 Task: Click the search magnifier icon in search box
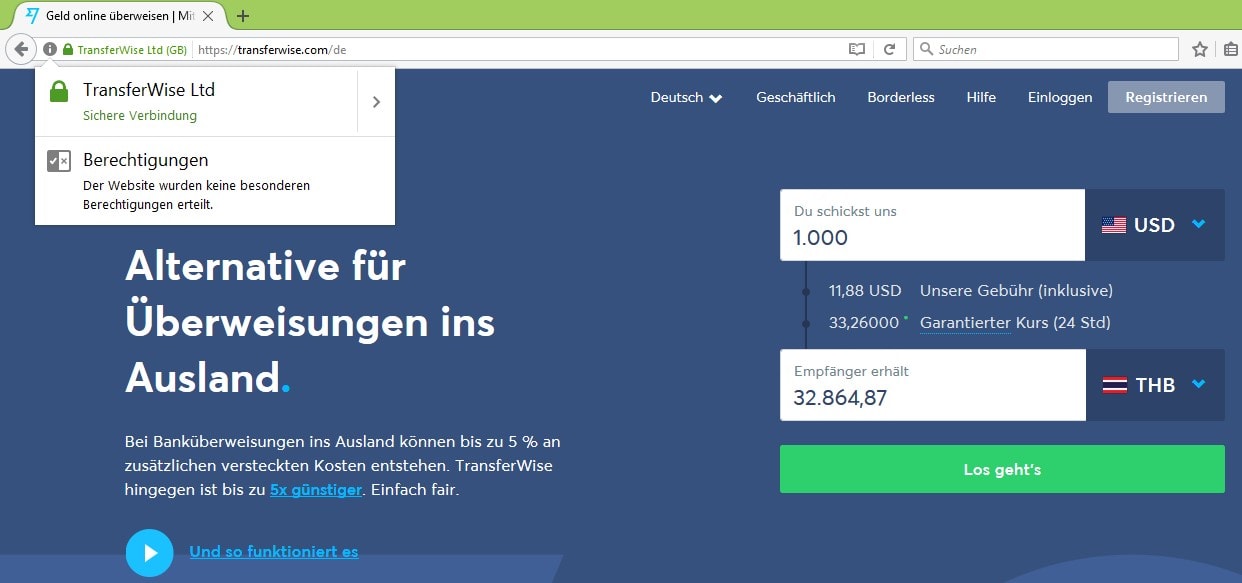[927, 49]
